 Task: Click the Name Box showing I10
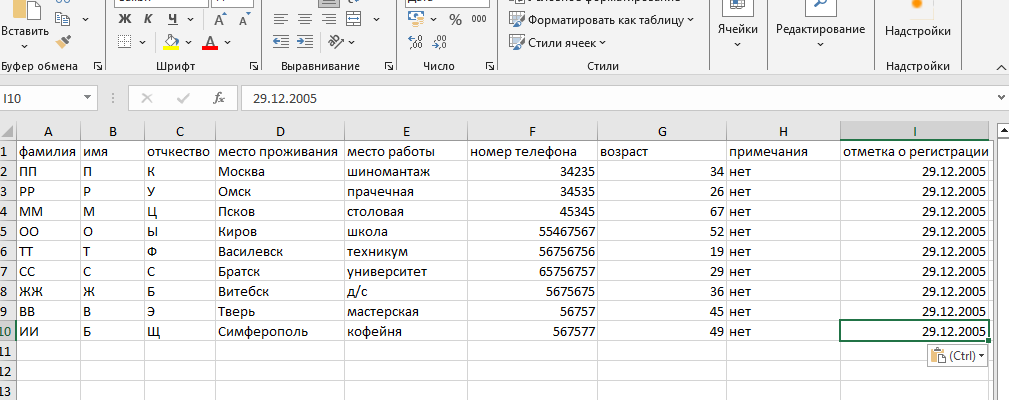tap(41, 98)
